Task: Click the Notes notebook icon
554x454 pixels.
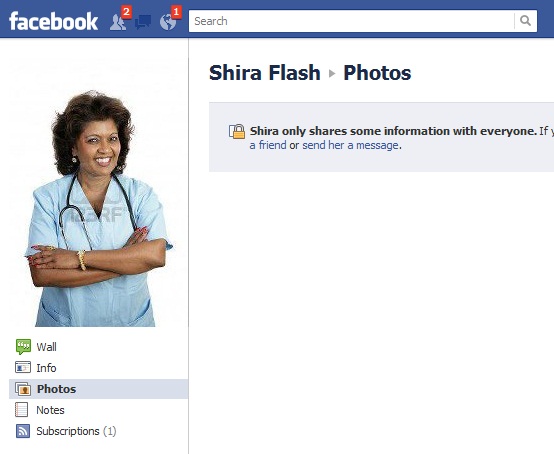Action: pos(22,410)
